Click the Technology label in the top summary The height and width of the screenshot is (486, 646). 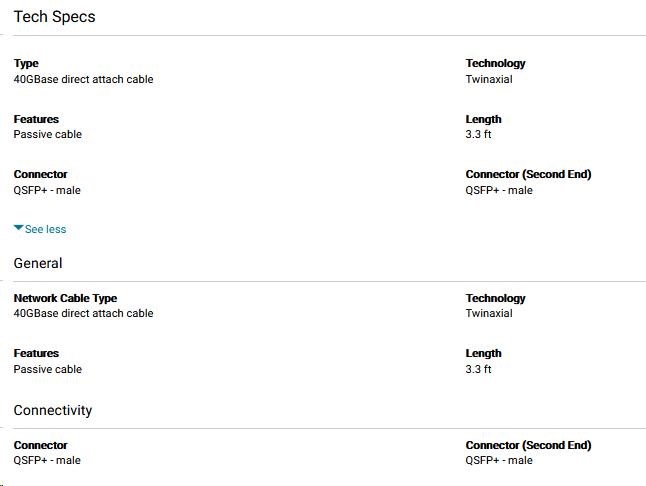[495, 63]
